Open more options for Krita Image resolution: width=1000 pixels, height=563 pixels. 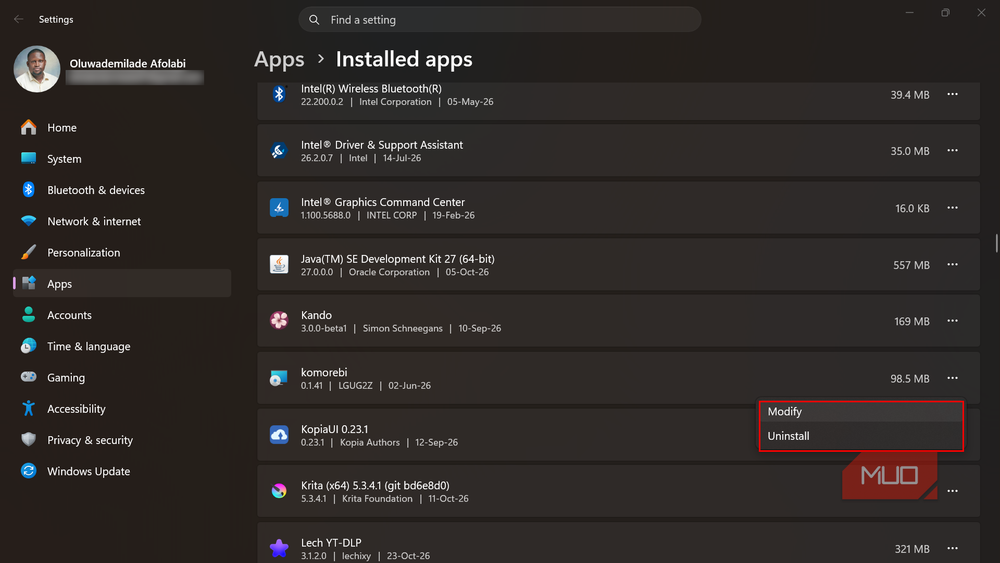coord(952,491)
